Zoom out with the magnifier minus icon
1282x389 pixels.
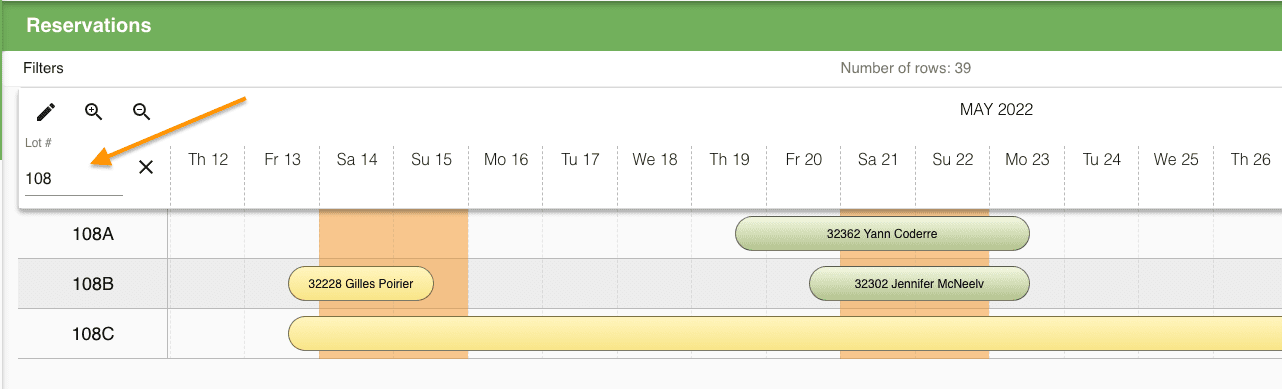click(x=142, y=112)
